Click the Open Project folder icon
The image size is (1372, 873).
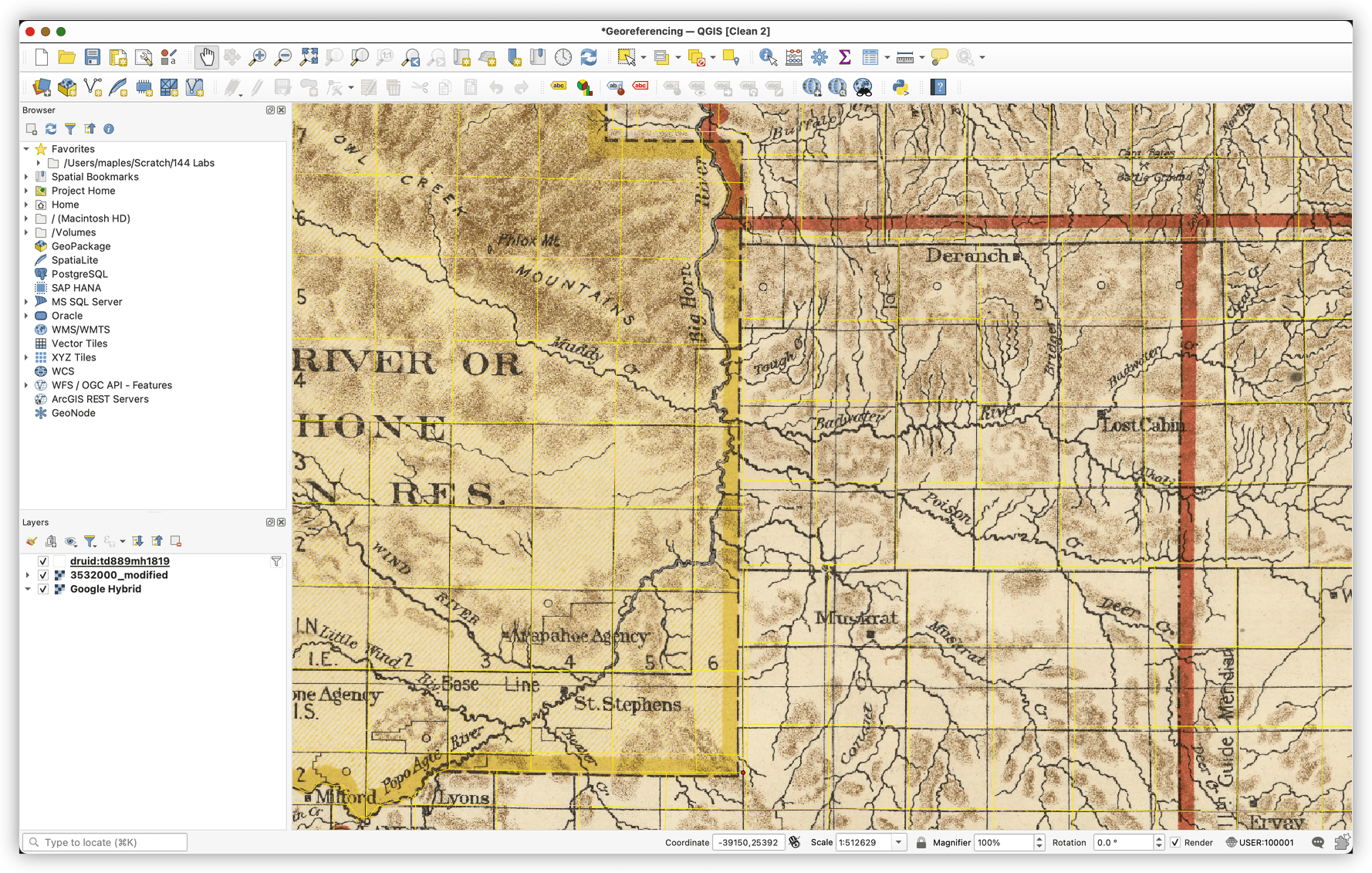pyautogui.click(x=67, y=57)
